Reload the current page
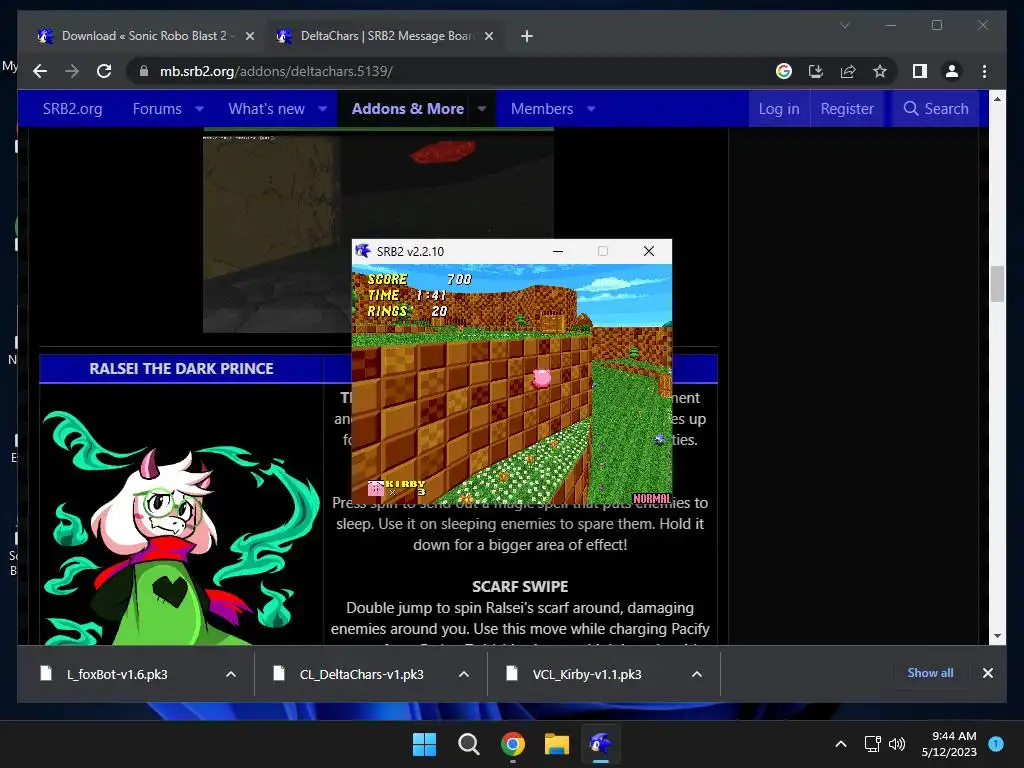The width and height of the screenshot is (1024, 768). [104, 71]
